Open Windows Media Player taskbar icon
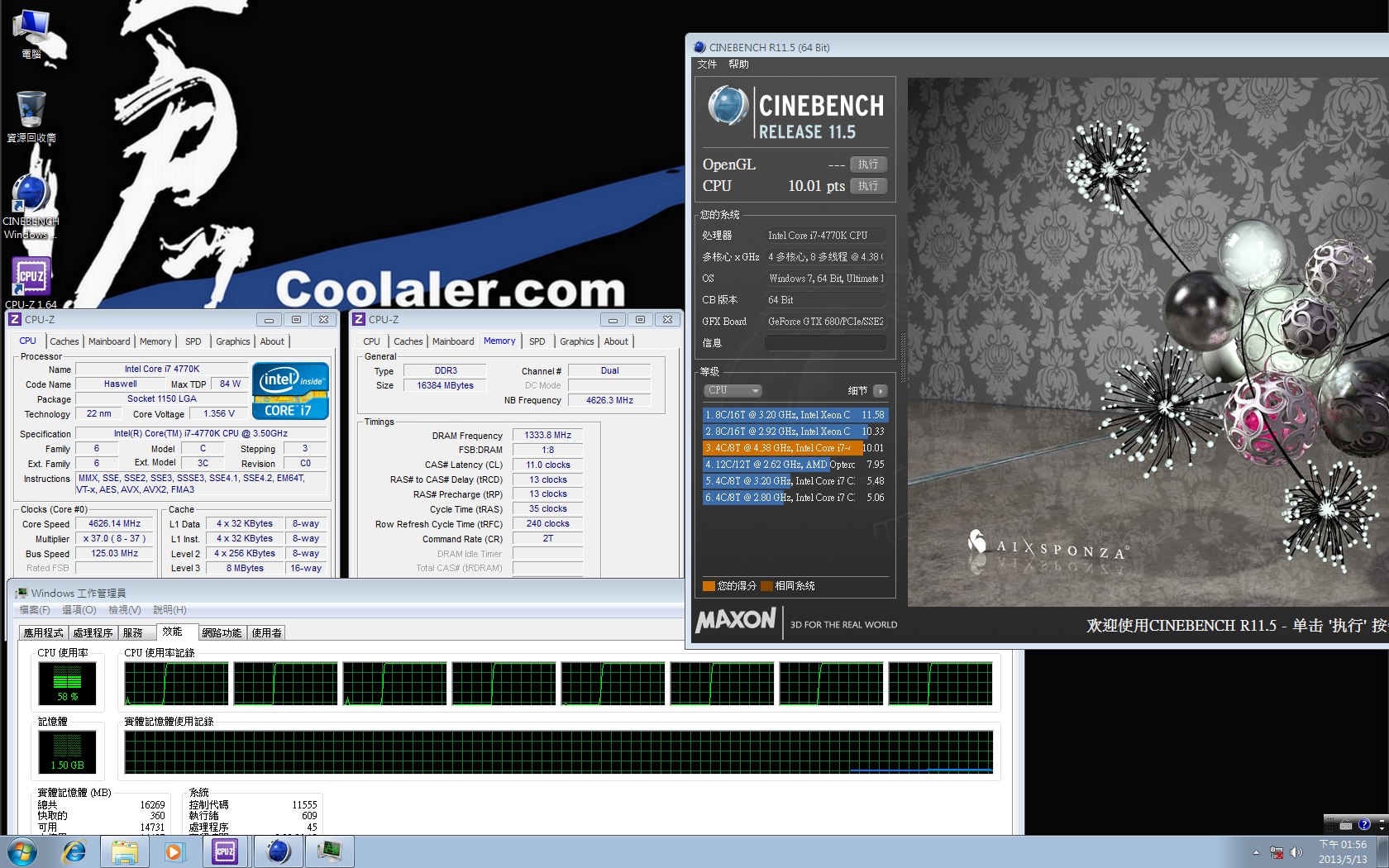The width and height of the screenshot is (1389, 868). click(x=174, y=851)
